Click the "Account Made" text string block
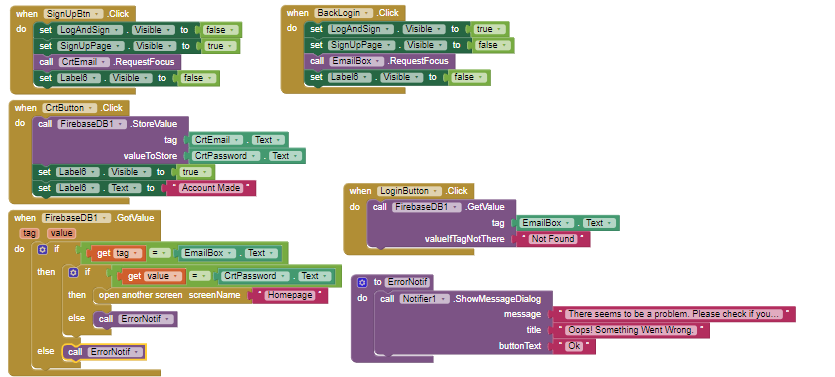The image size is (835, 377). pos(211,188)
